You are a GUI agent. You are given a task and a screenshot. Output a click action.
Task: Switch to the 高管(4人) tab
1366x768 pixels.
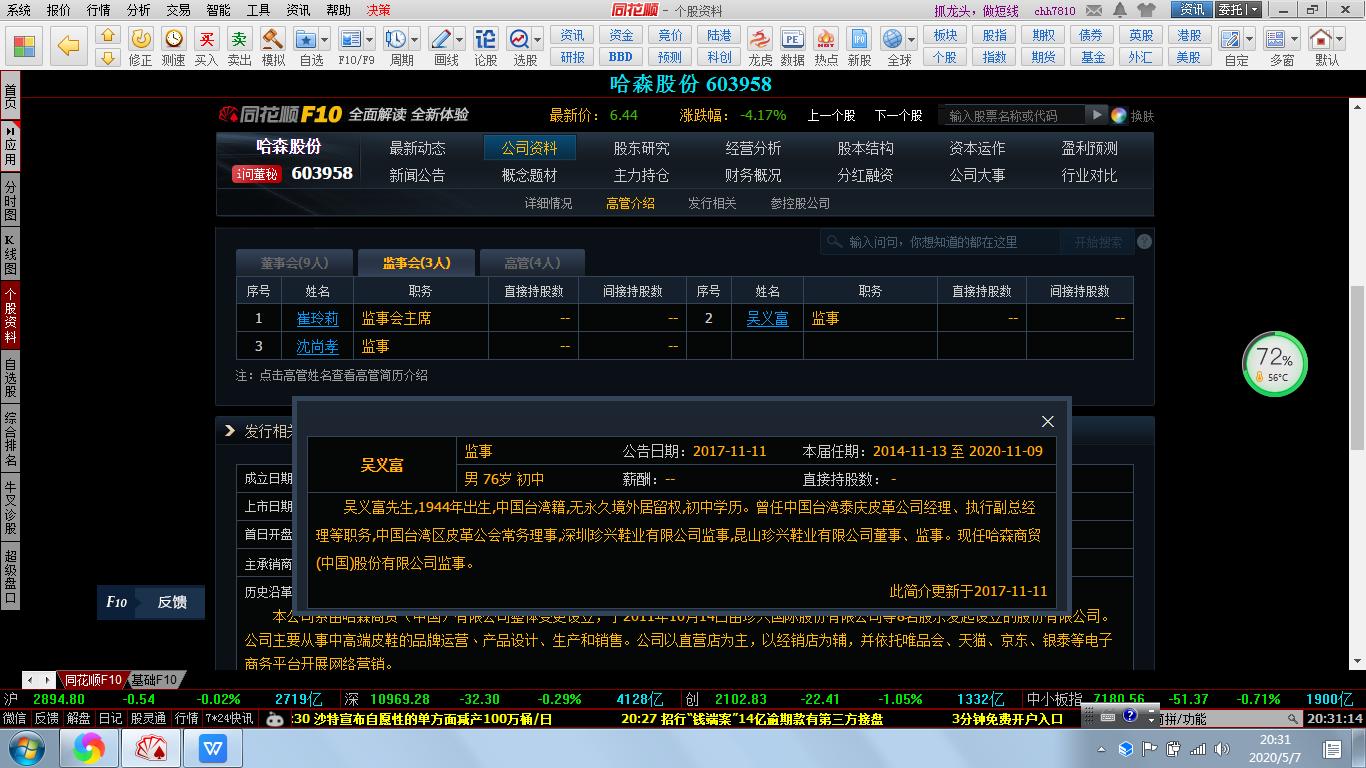(532, 263)
